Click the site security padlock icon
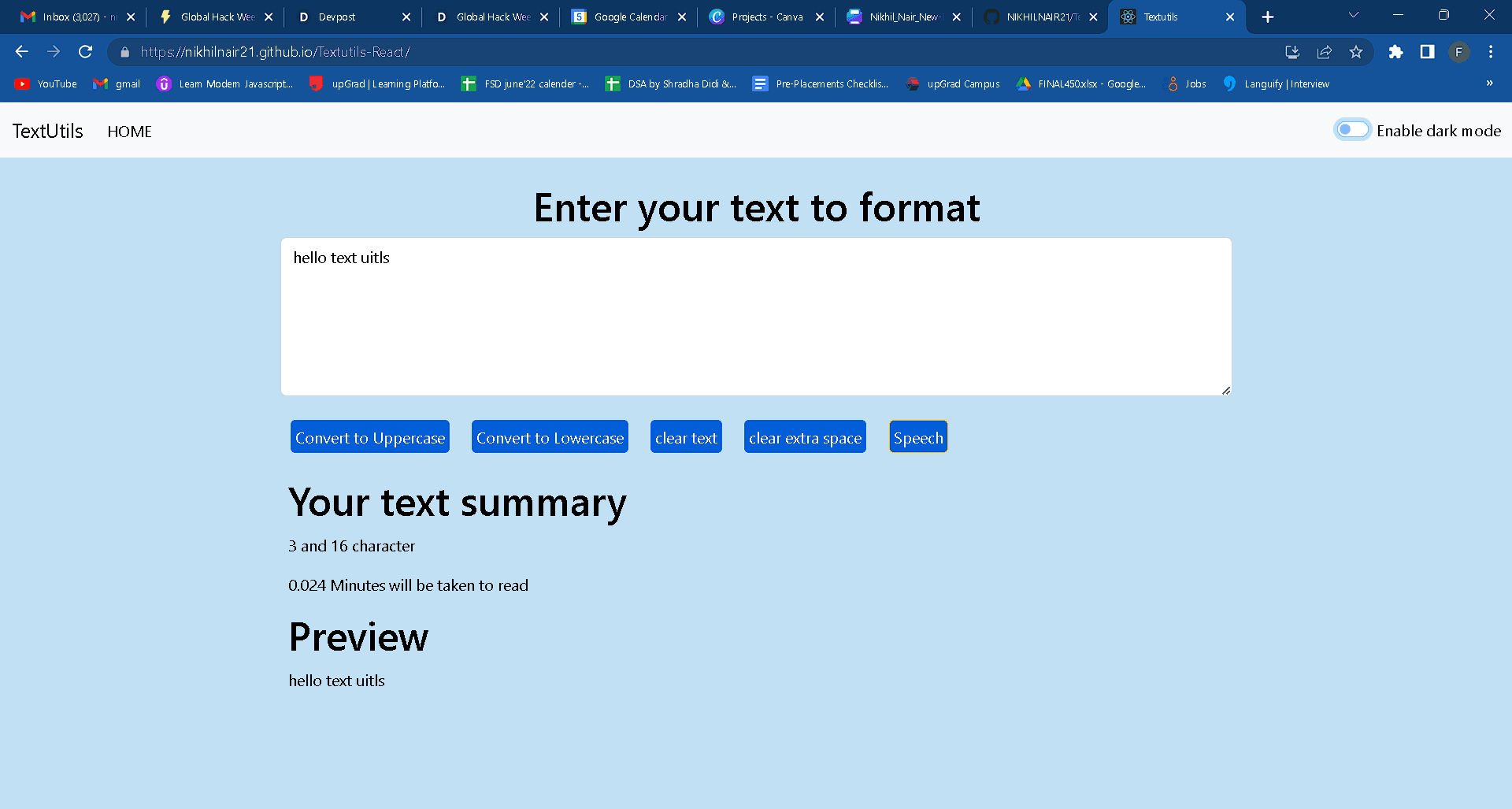The height and width of the screenshot is (809, 1512). click(x=124, y=52)
